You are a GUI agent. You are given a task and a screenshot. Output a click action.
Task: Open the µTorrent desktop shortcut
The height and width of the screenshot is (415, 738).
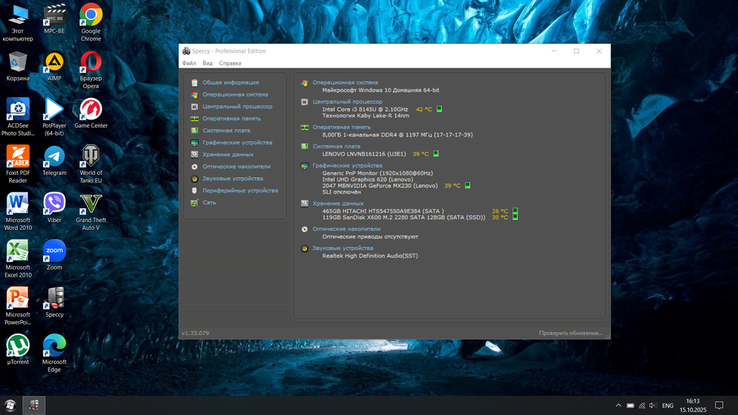pos(18,350)
